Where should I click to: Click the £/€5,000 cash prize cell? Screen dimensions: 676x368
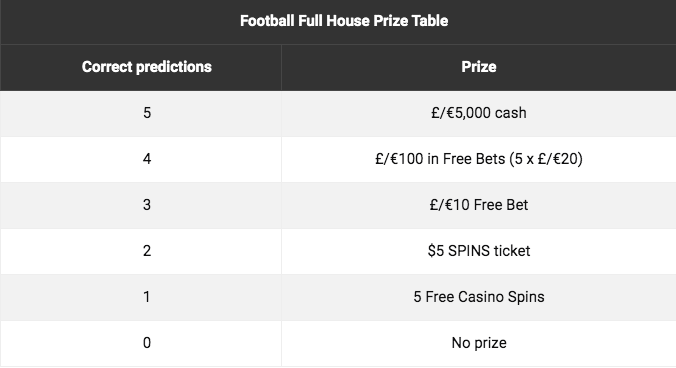(479, 113)
